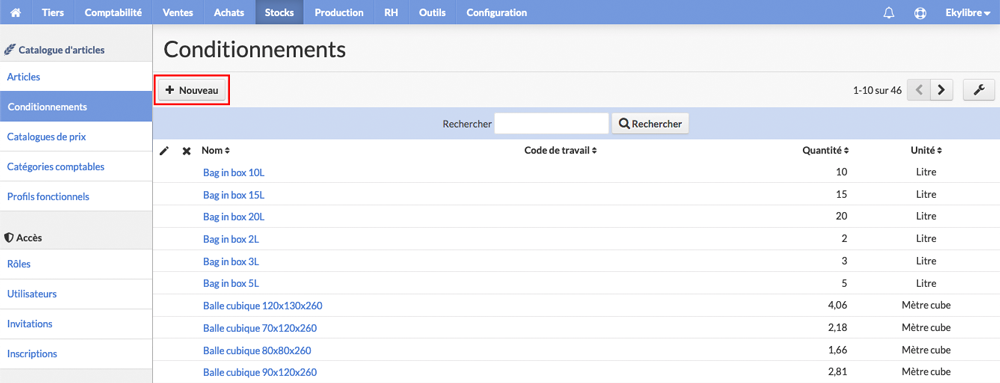Open Bag in box 5L
Viewport: 1000px width, 383px height.
(x=231, y=283)
